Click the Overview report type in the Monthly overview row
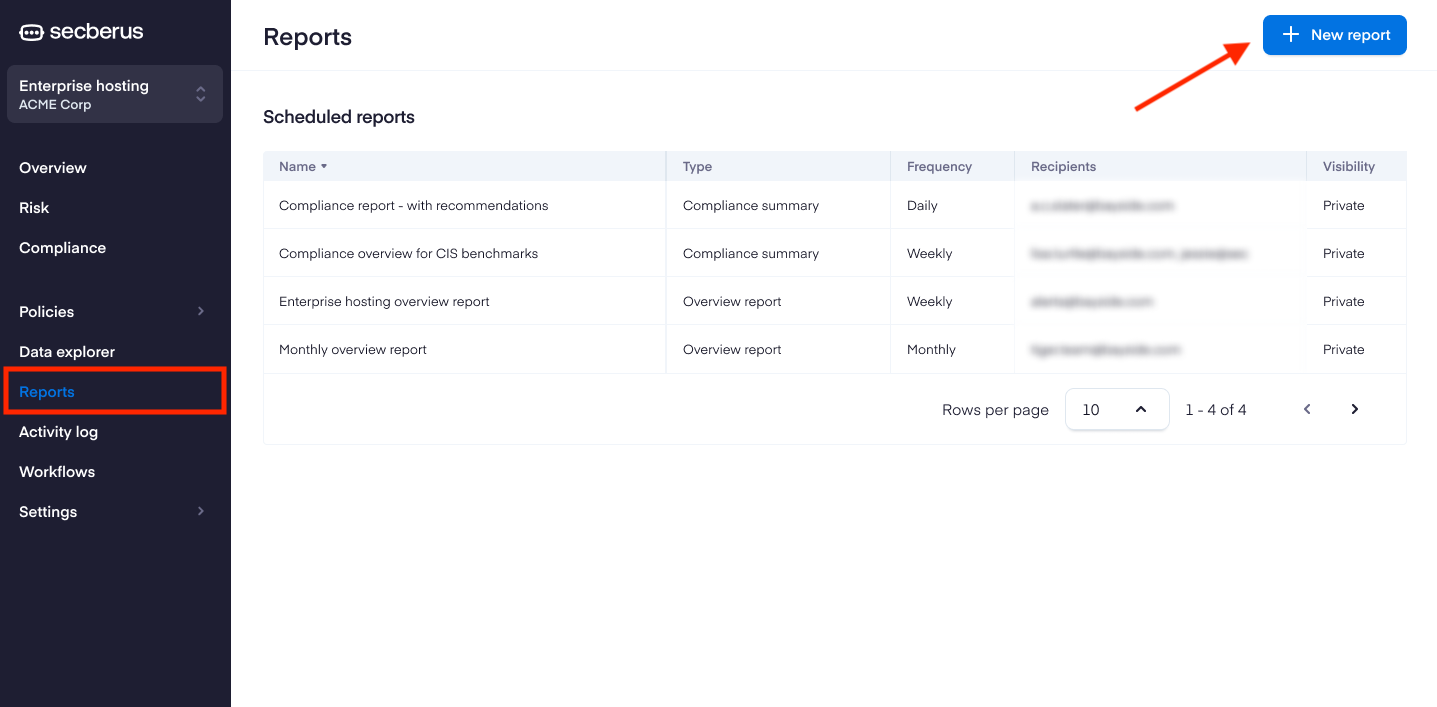The image size is (1437, 707). click(x=732, y=350)
